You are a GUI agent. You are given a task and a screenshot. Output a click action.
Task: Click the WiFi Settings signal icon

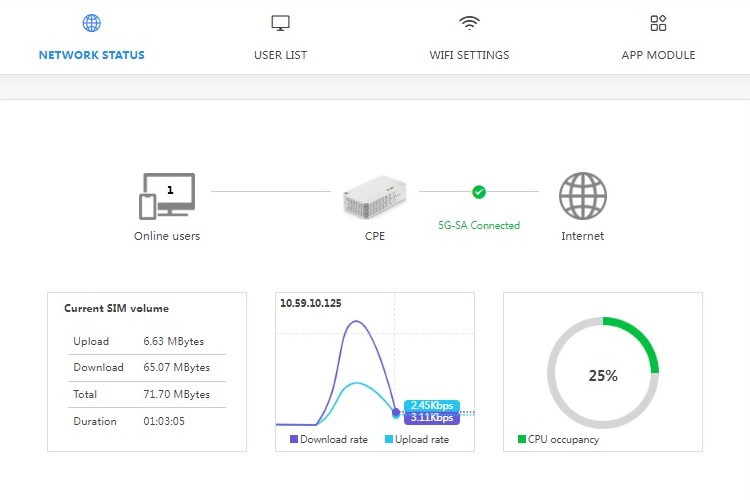tap(469, 23)
